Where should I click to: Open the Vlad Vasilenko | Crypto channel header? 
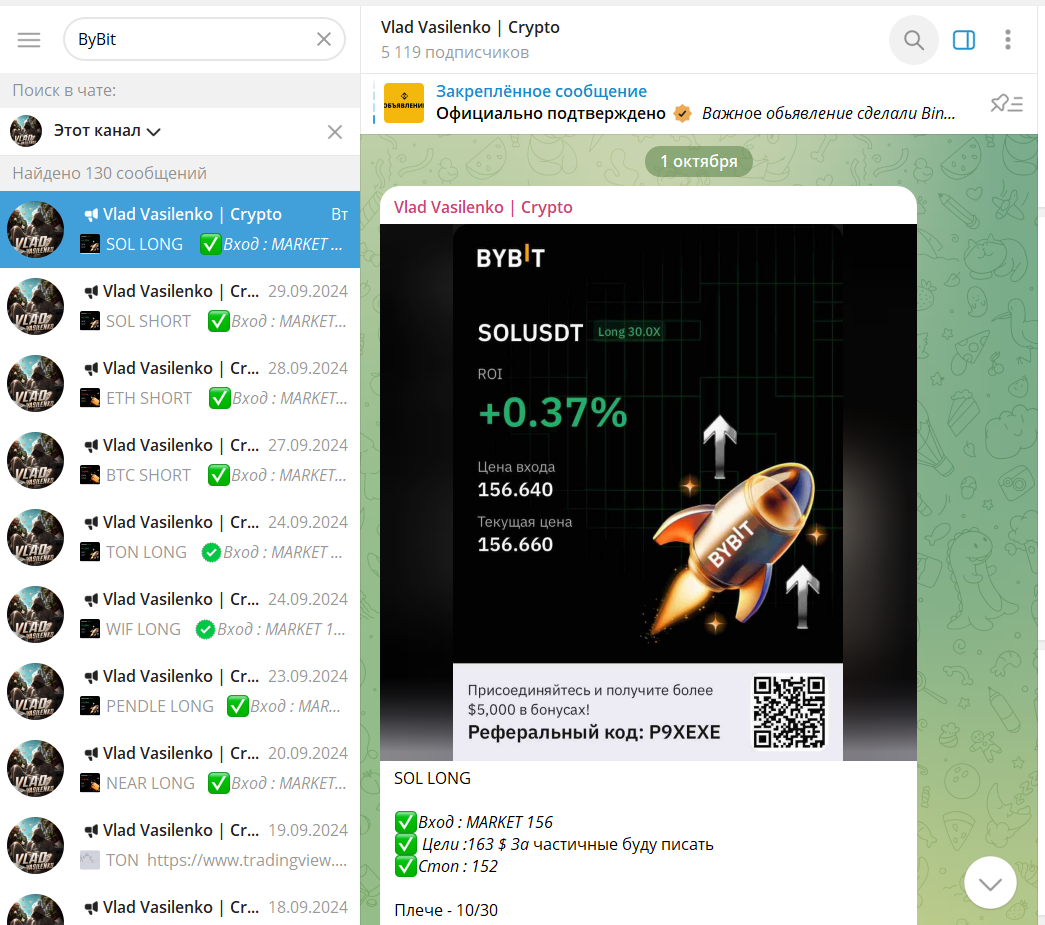[470, 39]
